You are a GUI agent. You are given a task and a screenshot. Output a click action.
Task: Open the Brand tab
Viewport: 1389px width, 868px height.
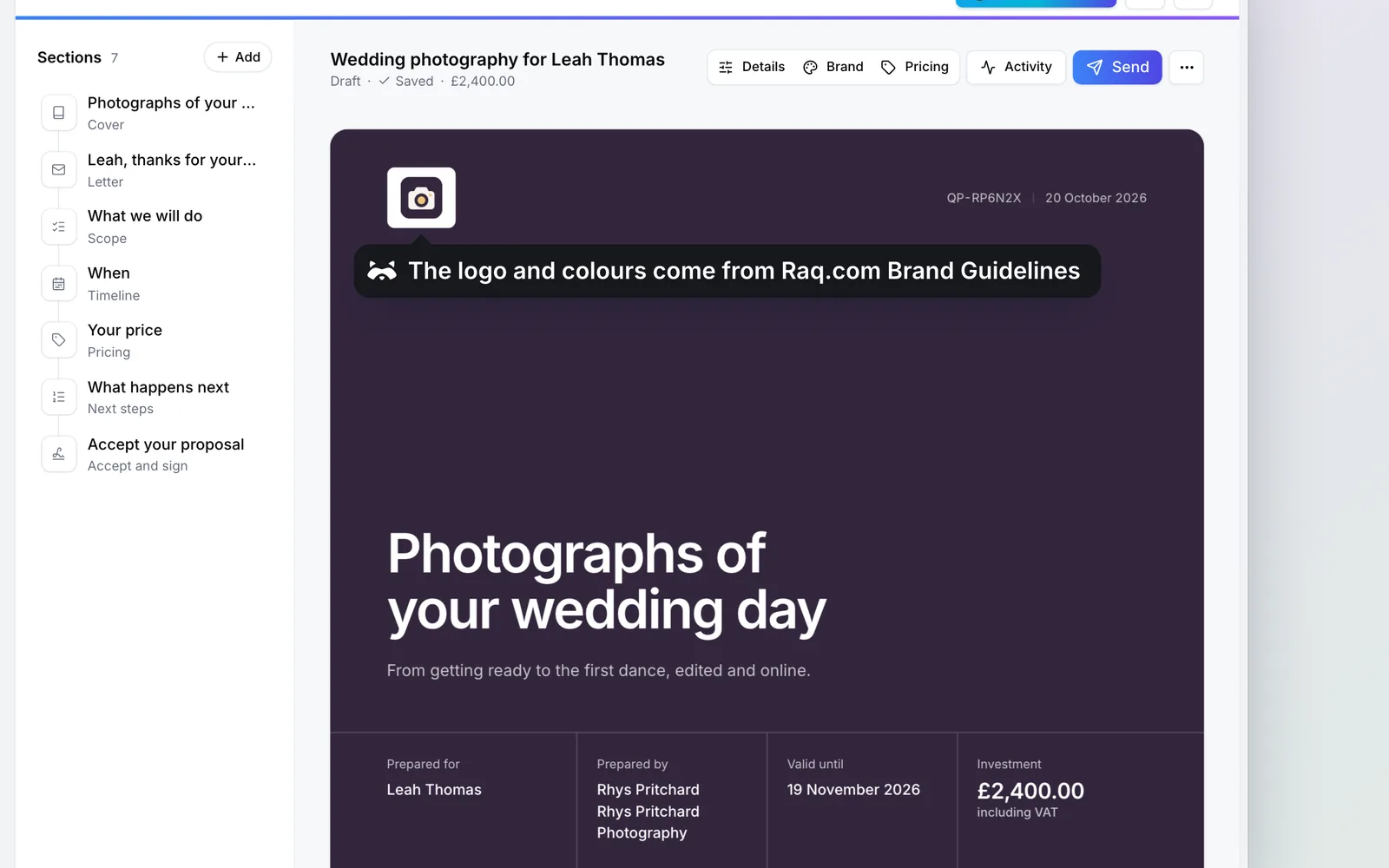click(833, 67)
